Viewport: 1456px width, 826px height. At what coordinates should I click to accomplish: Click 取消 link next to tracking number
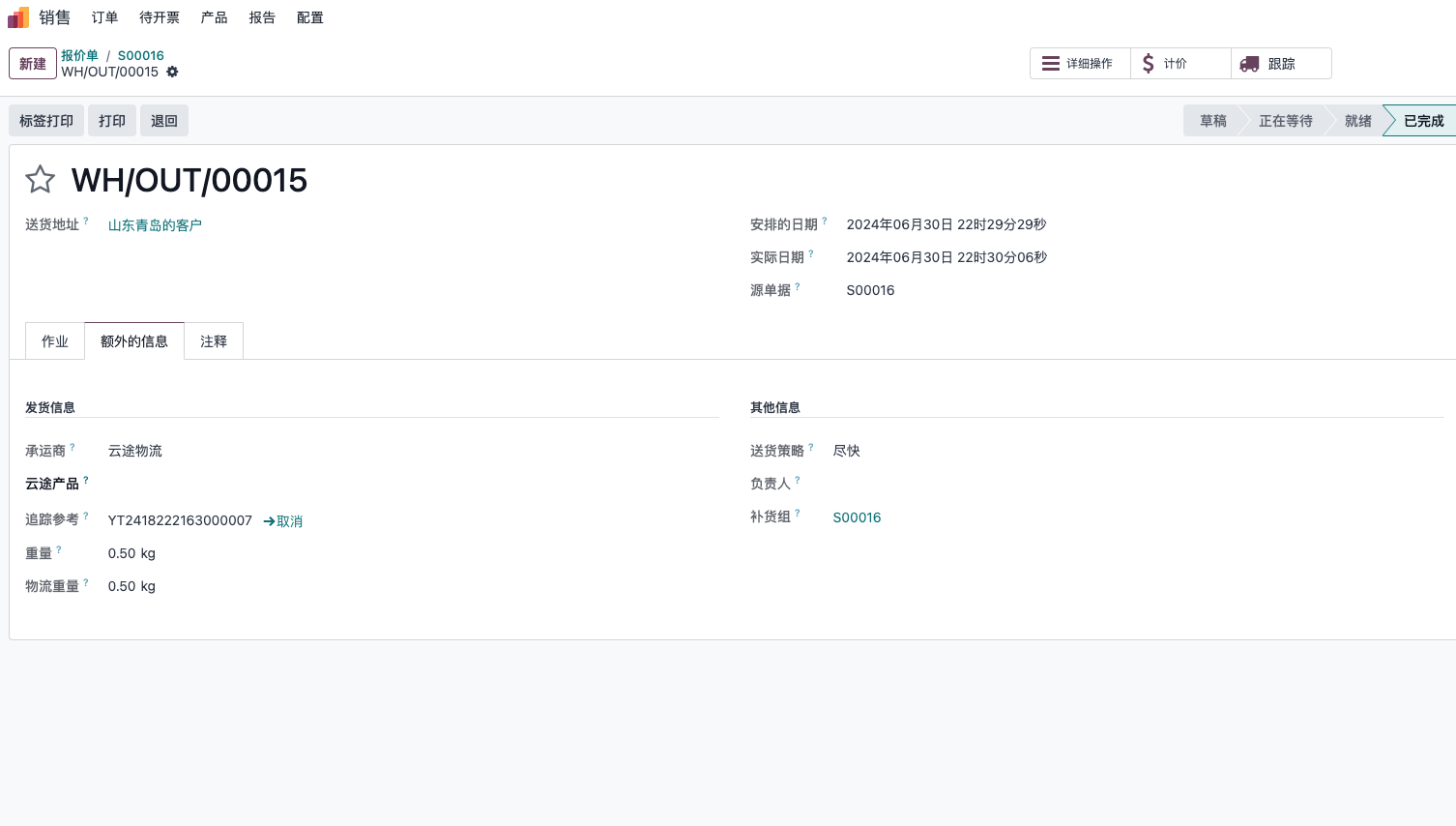click(289, 521)
